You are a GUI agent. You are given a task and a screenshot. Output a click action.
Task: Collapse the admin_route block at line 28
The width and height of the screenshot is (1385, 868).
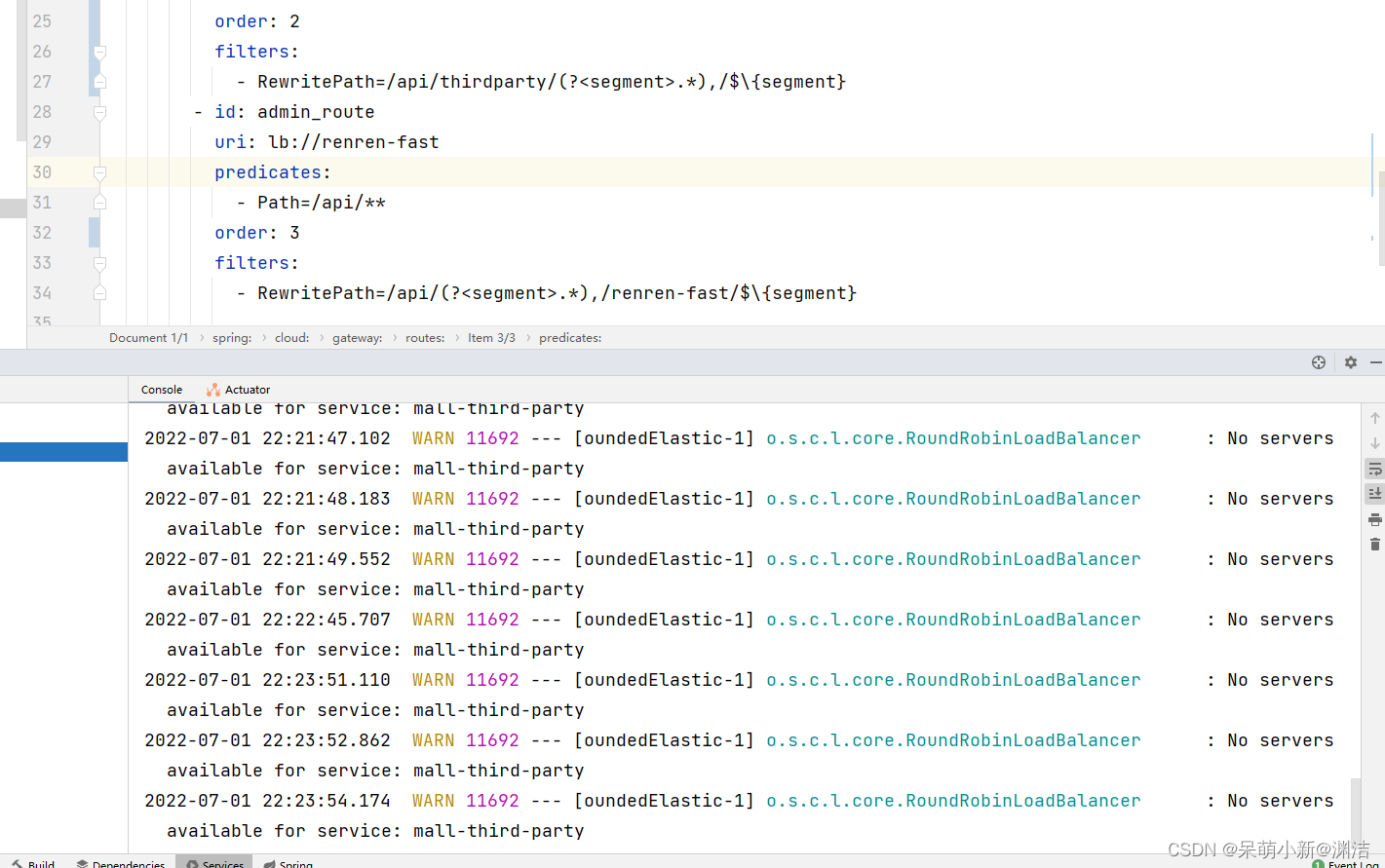pos(99,112)
